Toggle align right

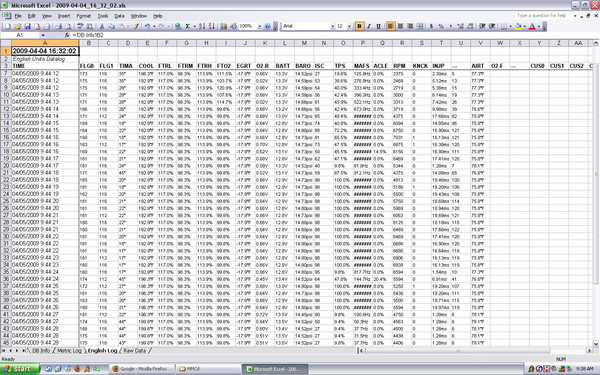pyautogui.click(x=410, y=26)
